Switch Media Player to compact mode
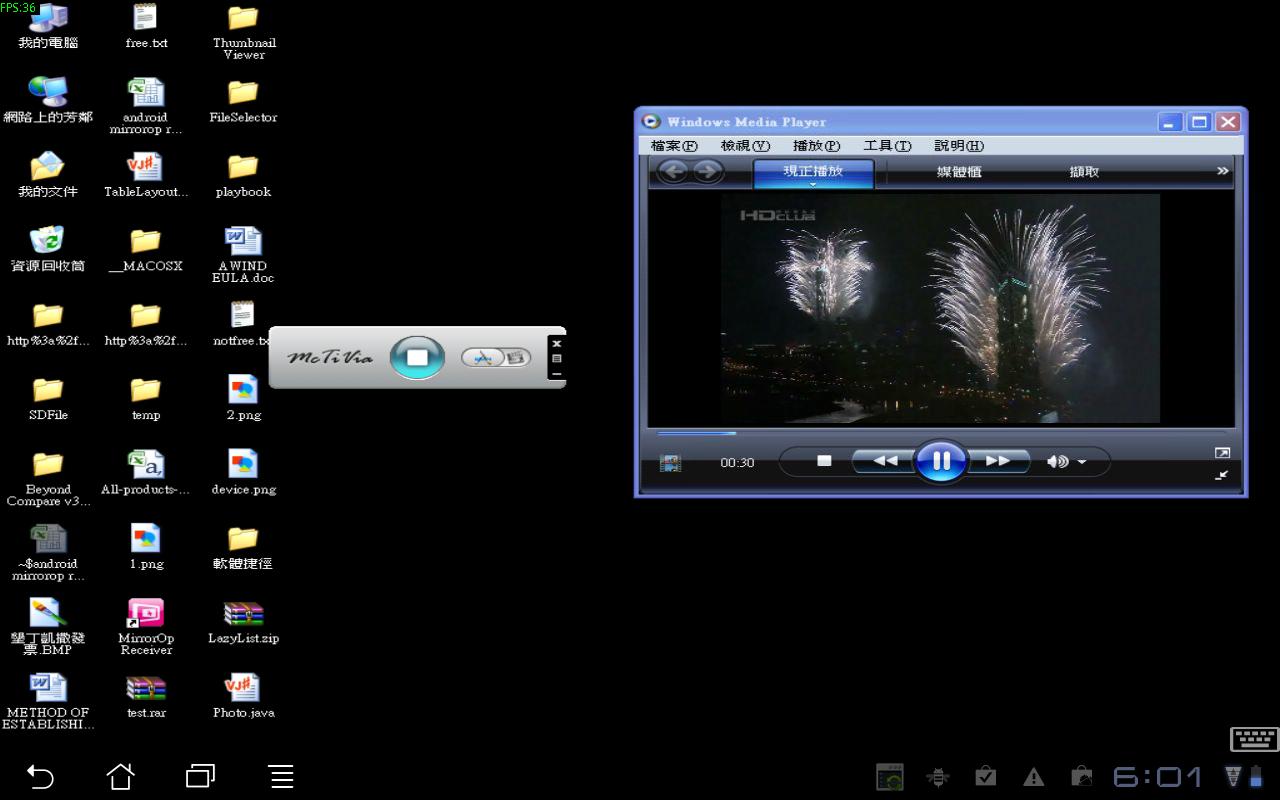The height and width of the screenshot is (800, 1280). 1222,475
